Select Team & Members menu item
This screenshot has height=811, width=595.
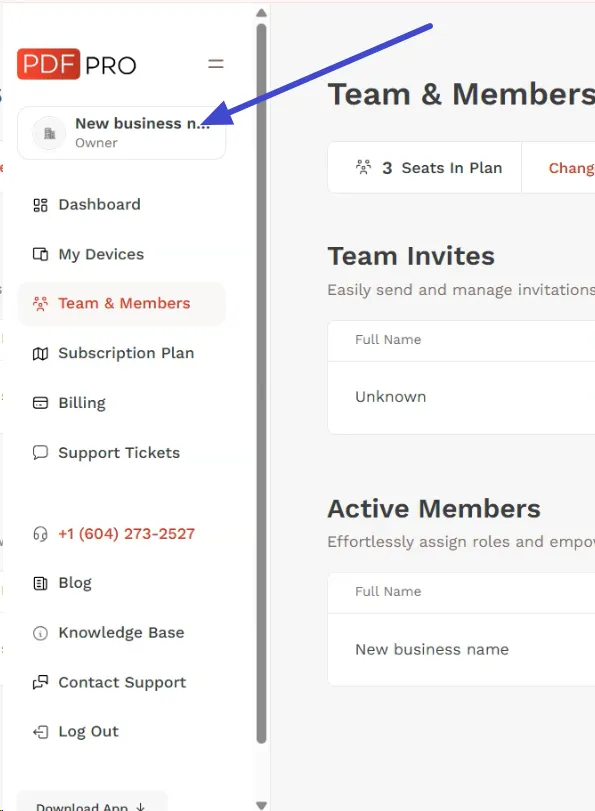(122, 304)
